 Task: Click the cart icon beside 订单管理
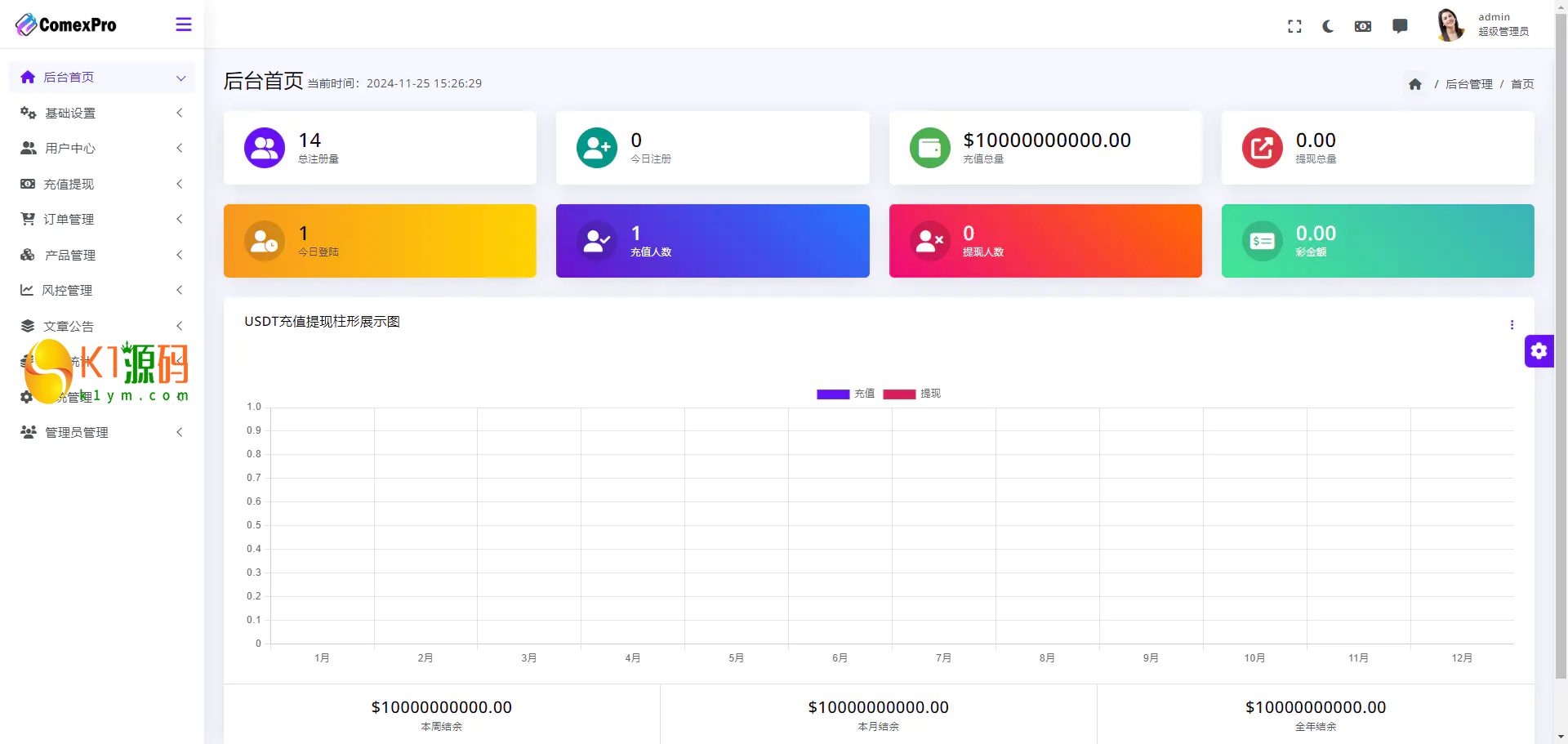click(28, 219)
